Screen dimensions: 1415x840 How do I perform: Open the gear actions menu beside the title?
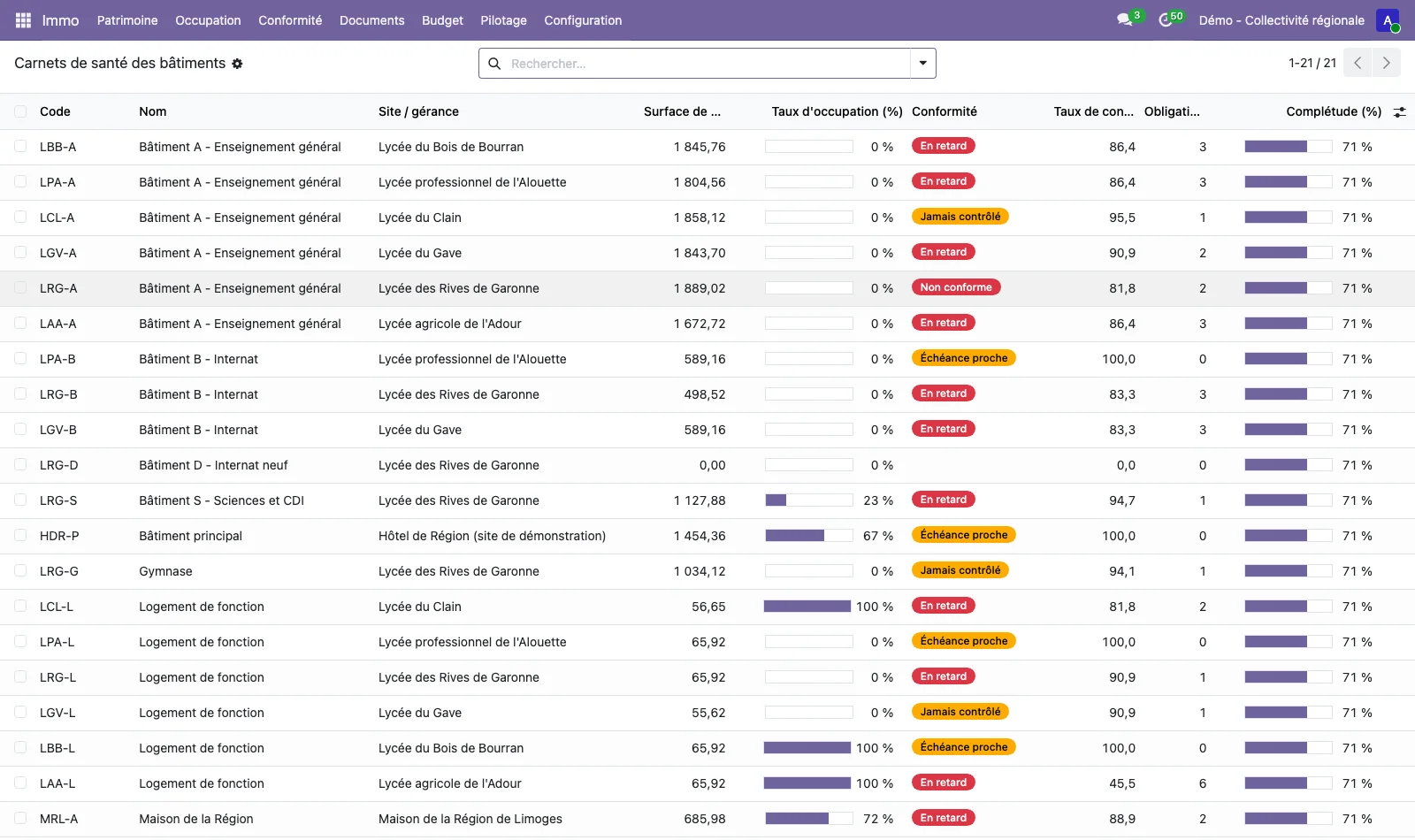(237, 64)
